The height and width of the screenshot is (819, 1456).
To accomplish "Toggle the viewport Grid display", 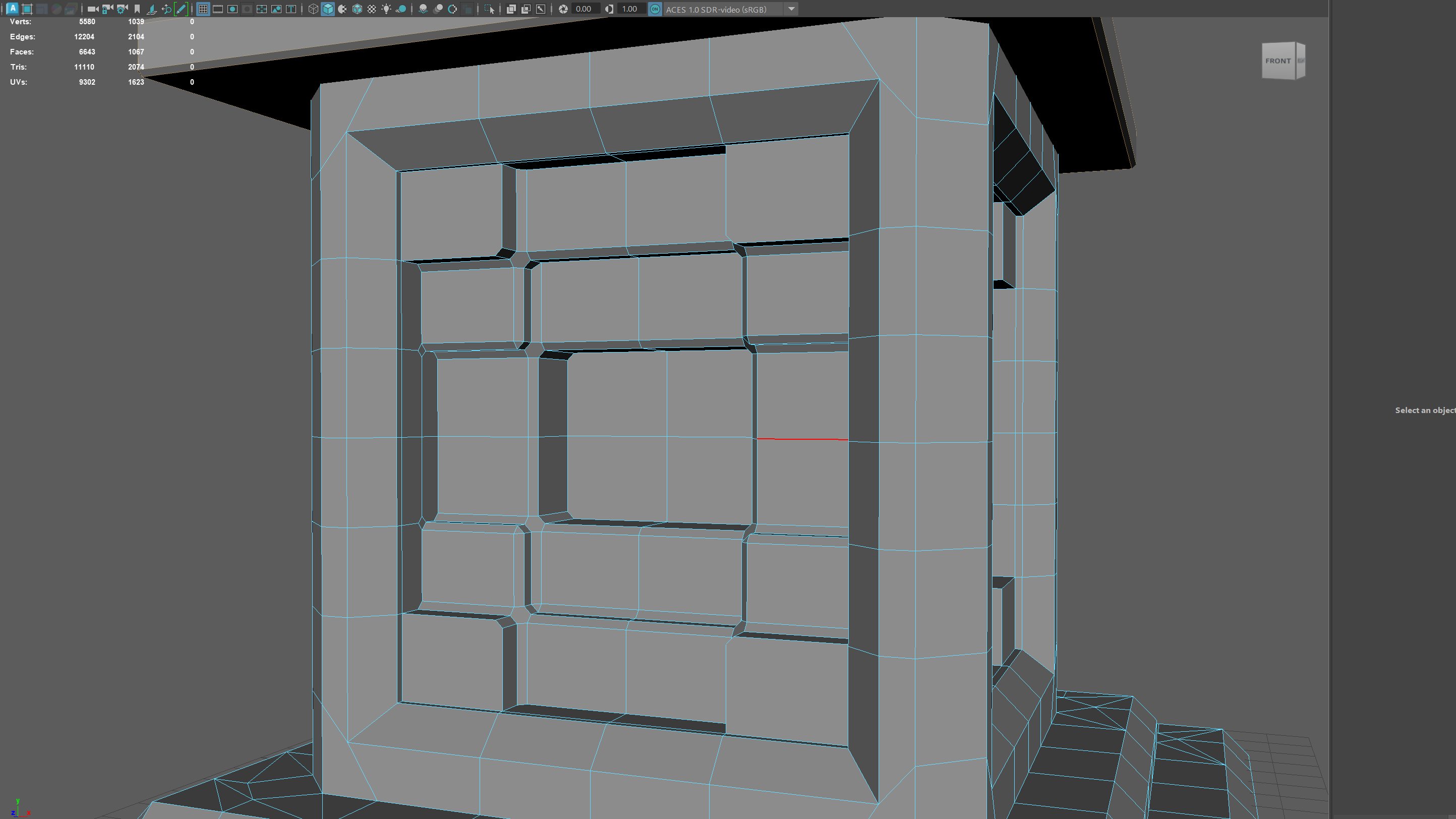I will (203, 9).
